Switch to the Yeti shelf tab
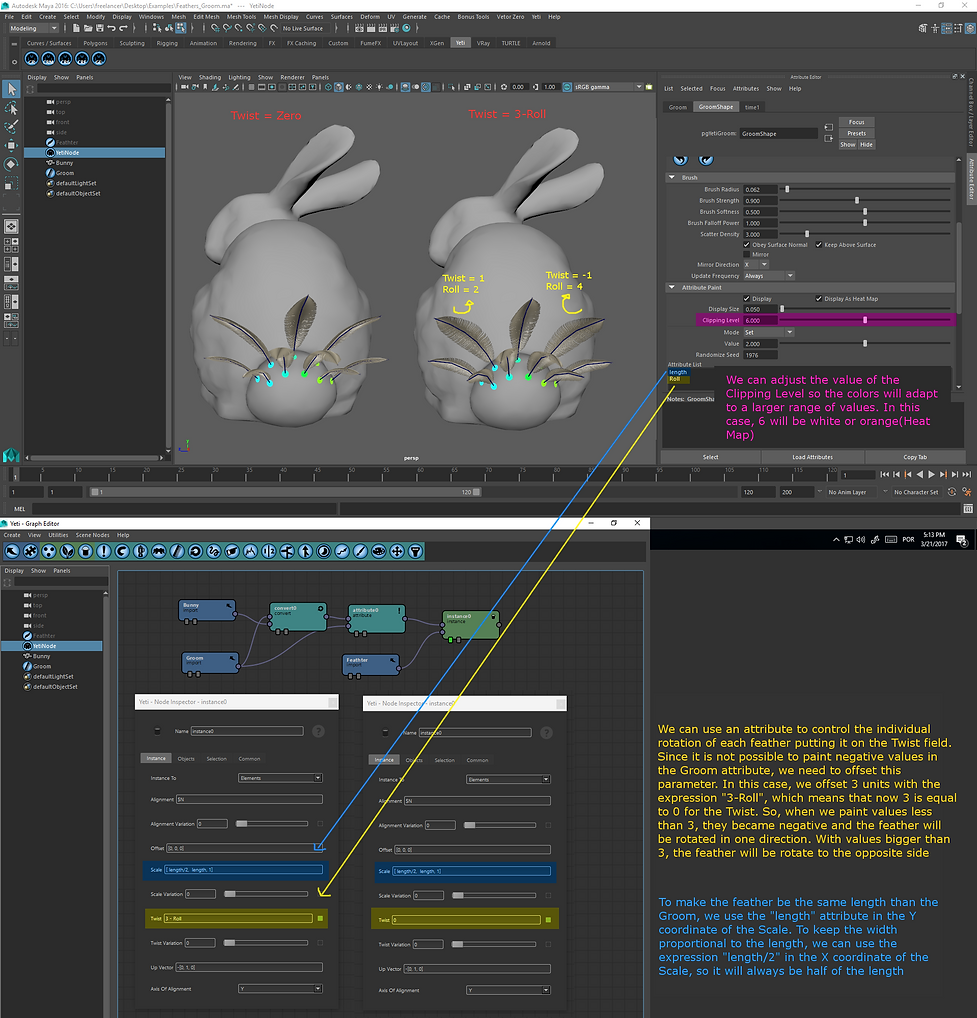 (460, 43)
